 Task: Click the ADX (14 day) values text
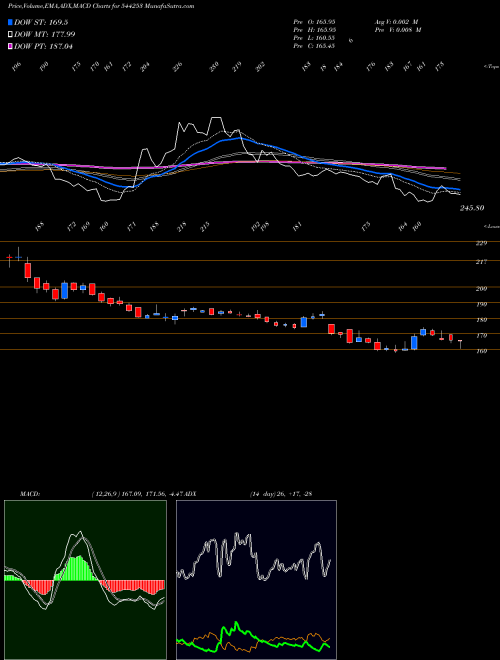click(280, 494)
